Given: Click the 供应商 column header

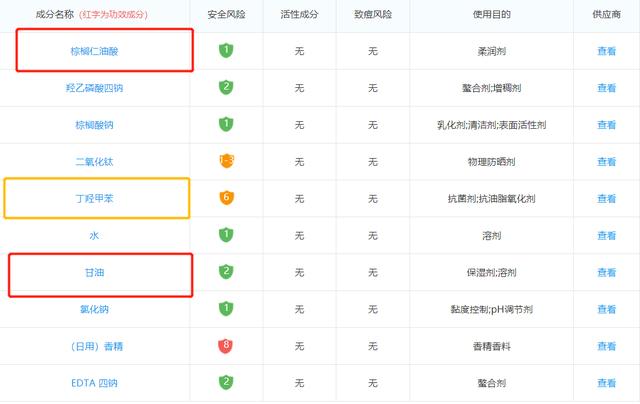Looking at the screenshot, I should (x=607, y=14).
